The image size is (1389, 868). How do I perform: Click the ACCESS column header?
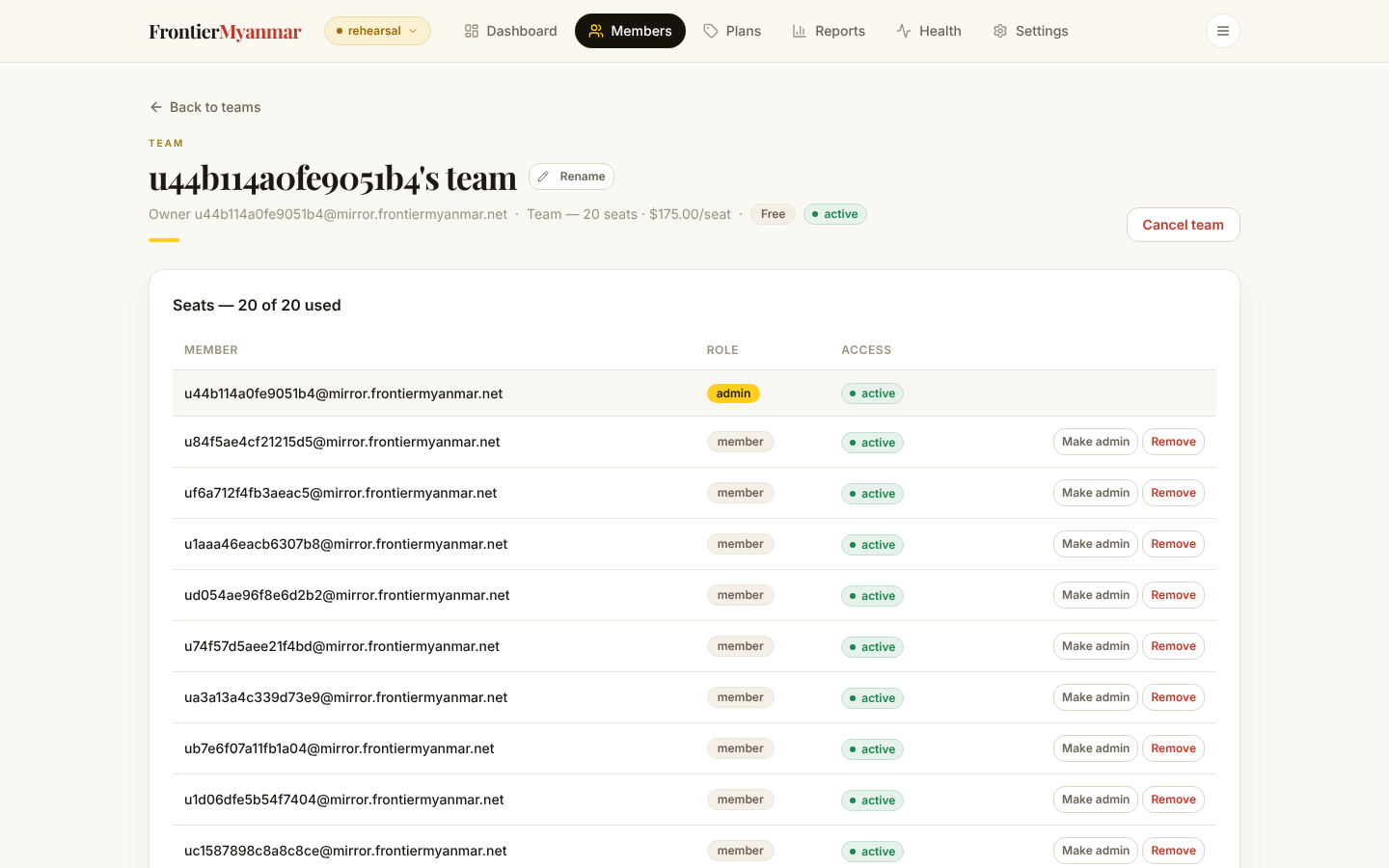pyautogui.click(x=866, y=350)
